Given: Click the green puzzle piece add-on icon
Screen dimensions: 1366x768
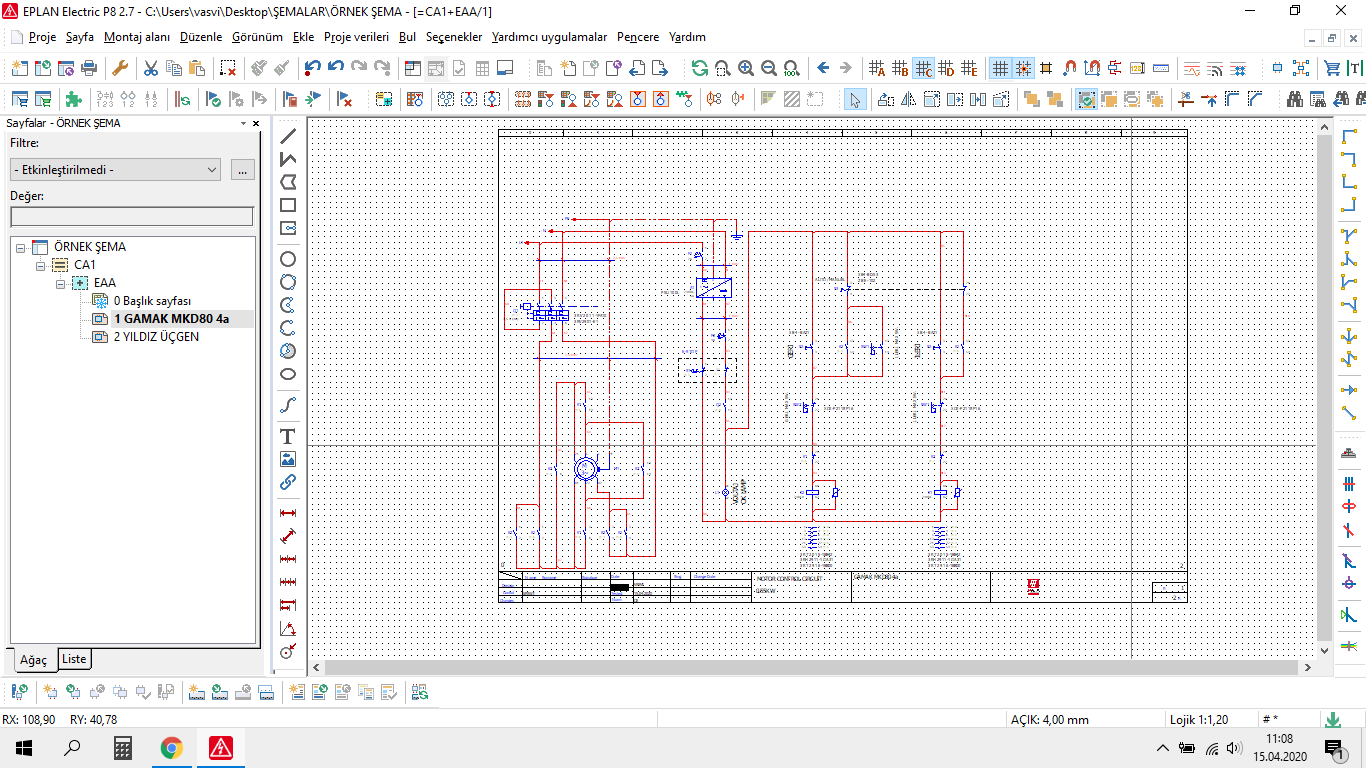Looking at the screenshot, I should 73,99.
